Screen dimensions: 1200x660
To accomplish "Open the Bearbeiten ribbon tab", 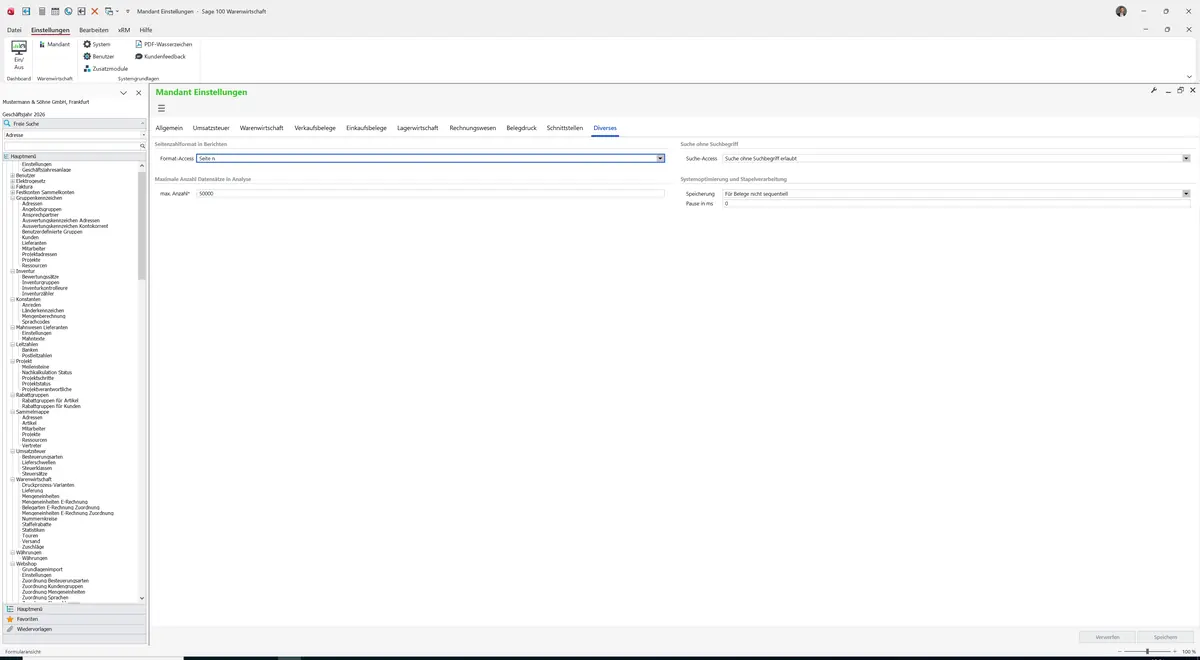I will pyautogui.click(x=94, y=30).
